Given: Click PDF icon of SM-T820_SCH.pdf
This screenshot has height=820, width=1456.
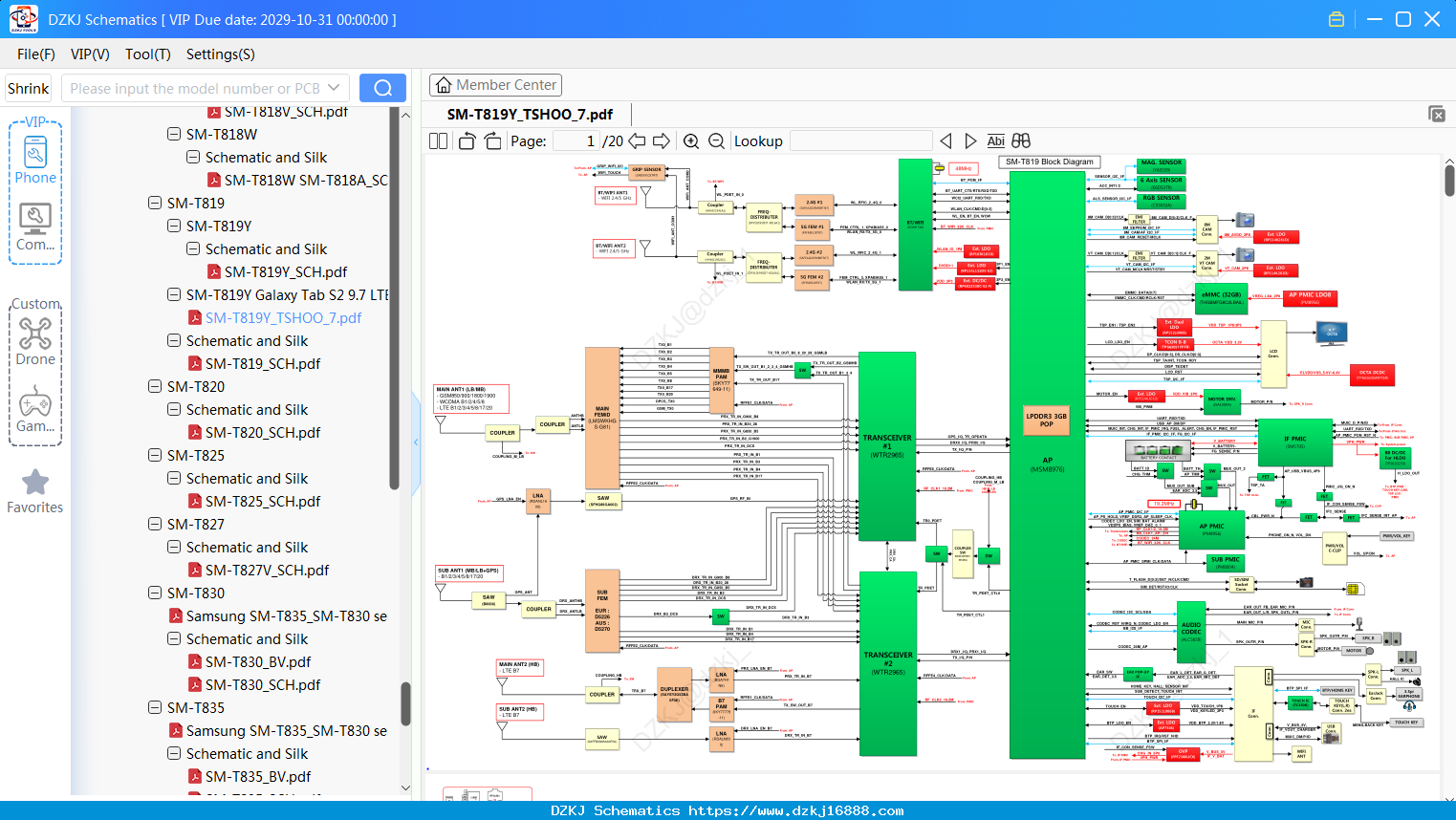Looking at the screenshot, I should [x=195, y=433].
